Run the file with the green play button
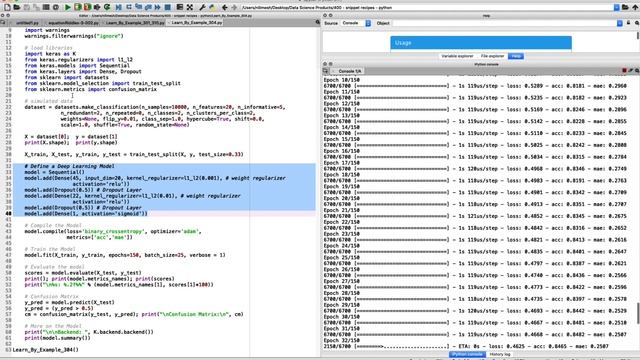 point(68,7)
